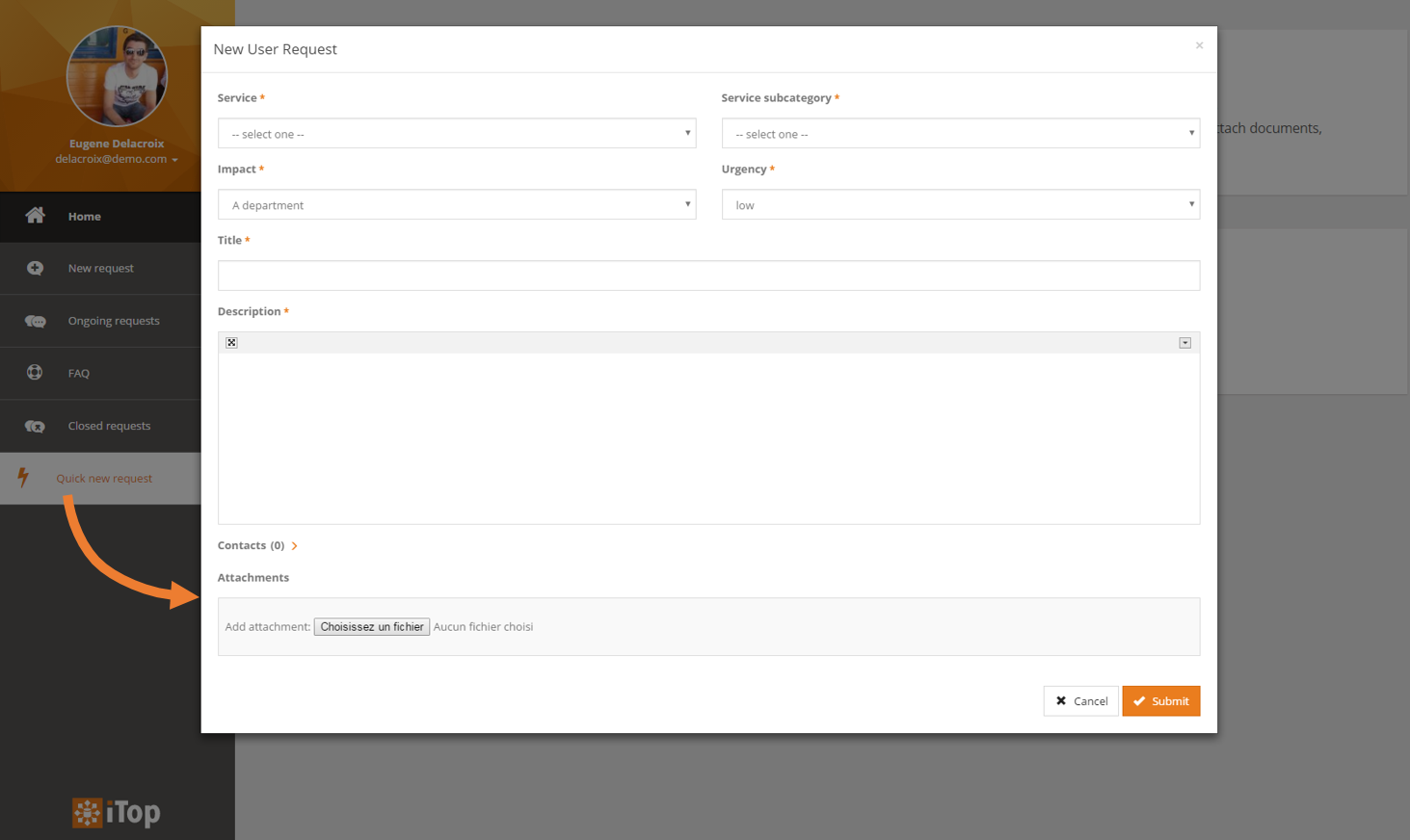1410x840 pixels.
Task: Click the FAQ lifebuoy icon
Action: pos(35,373)
